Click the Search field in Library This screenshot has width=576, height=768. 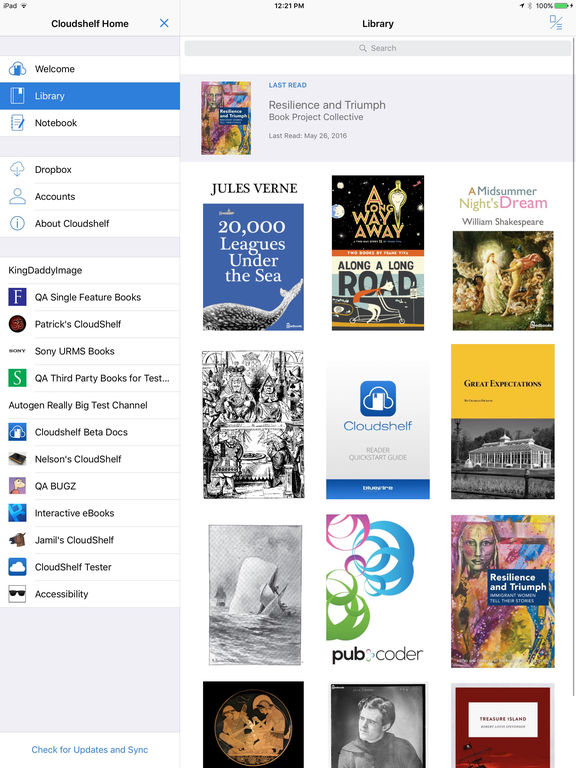[378, 48]
